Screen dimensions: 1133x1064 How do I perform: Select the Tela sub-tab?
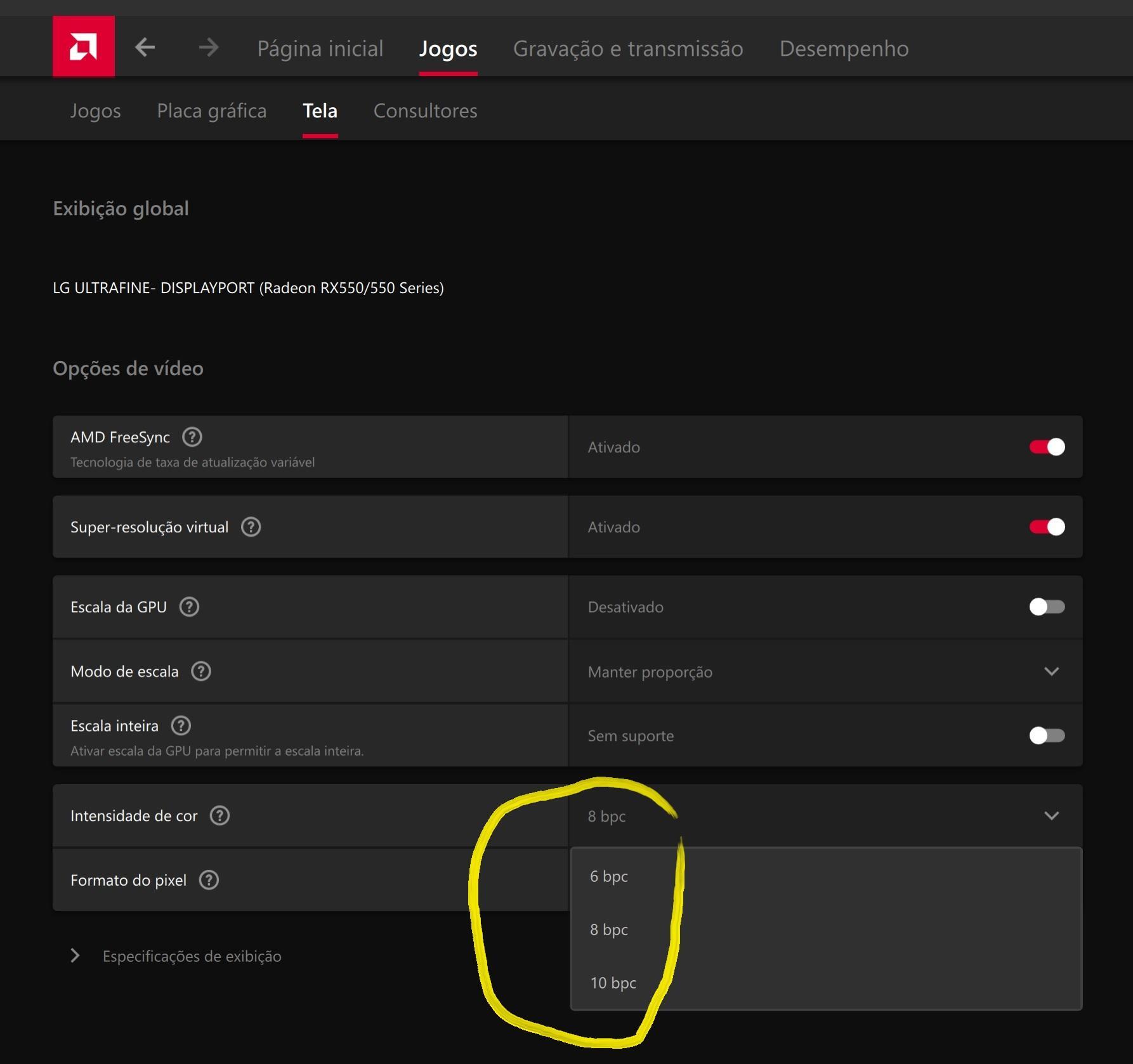tap(320, 111)
